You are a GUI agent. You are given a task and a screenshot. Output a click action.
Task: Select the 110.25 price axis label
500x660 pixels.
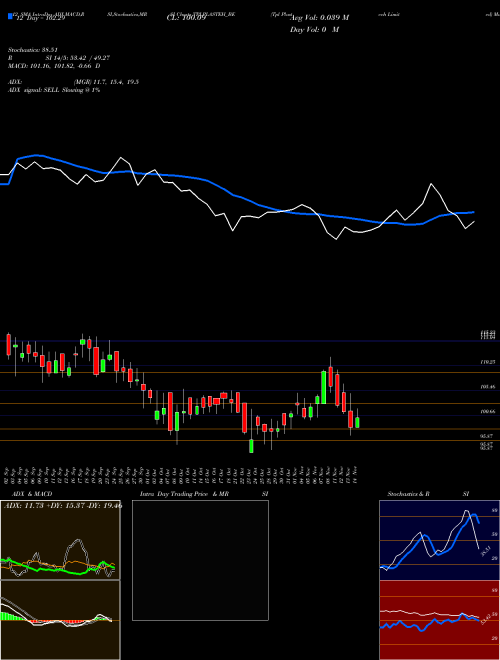coord(488,362)
